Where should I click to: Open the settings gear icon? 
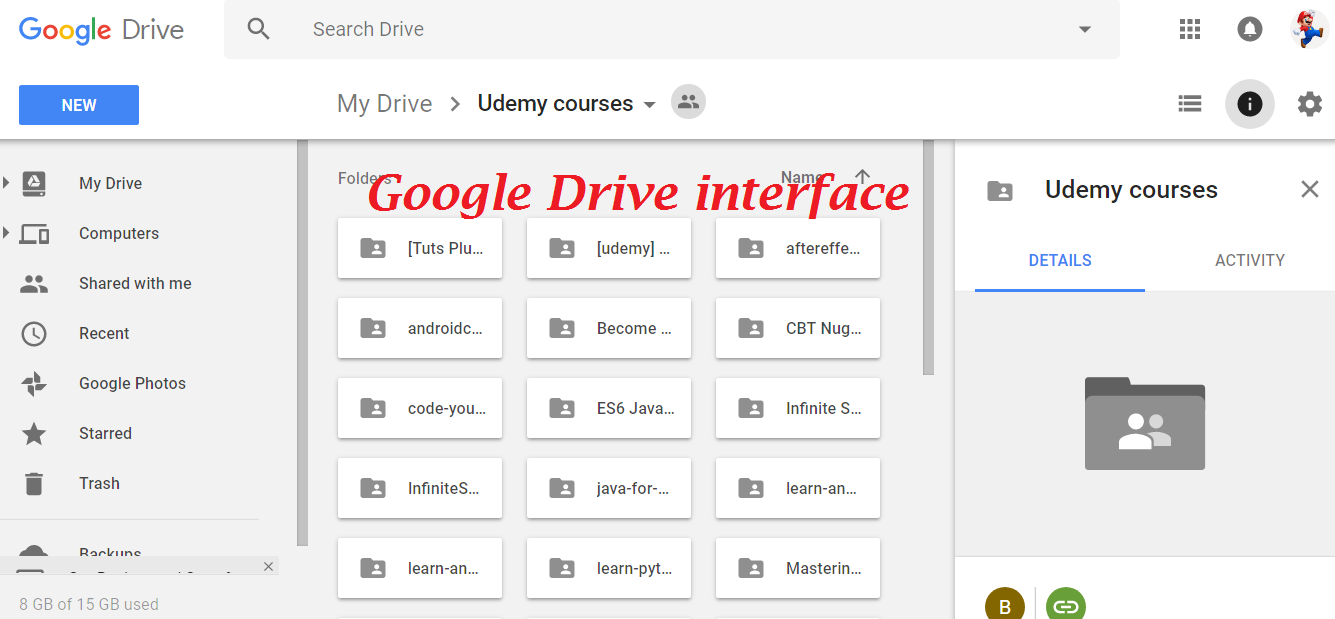pos(1310,104)
